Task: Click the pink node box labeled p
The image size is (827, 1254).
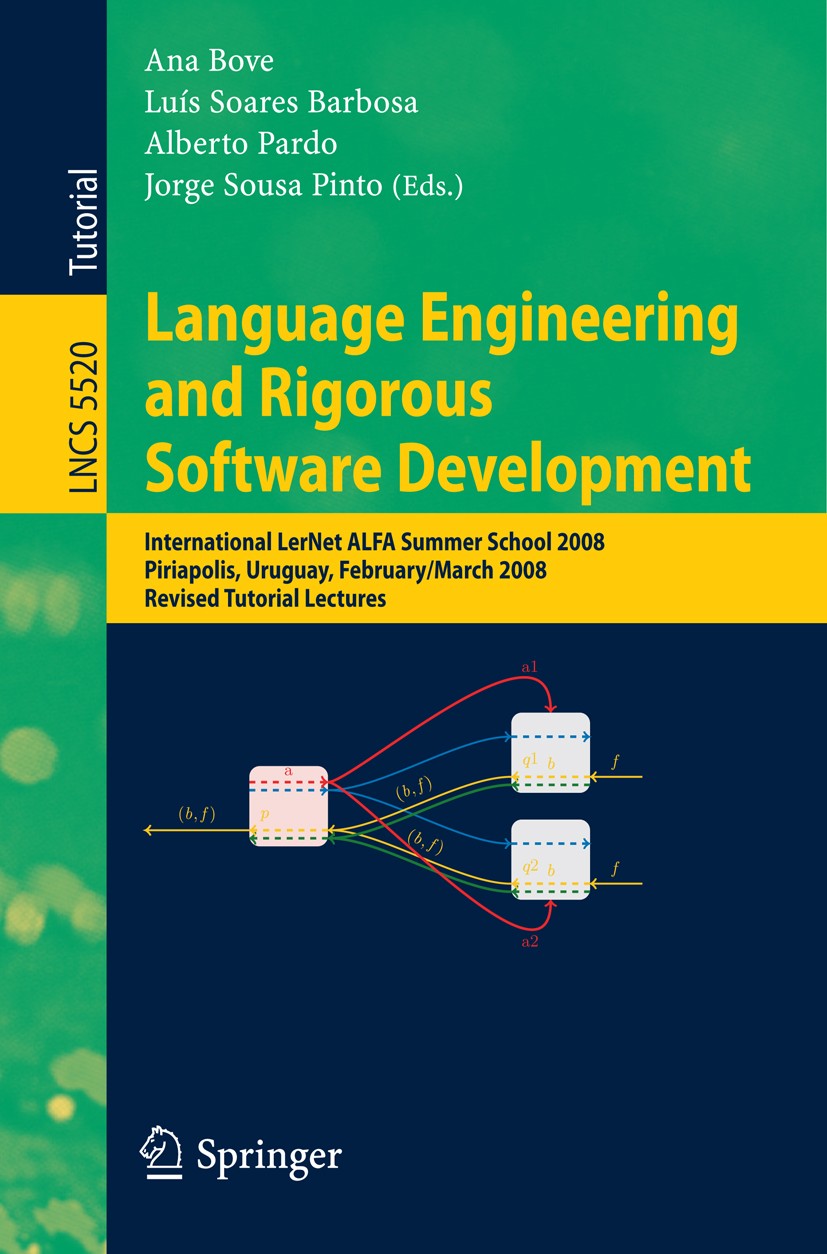Action: [288, 806]
